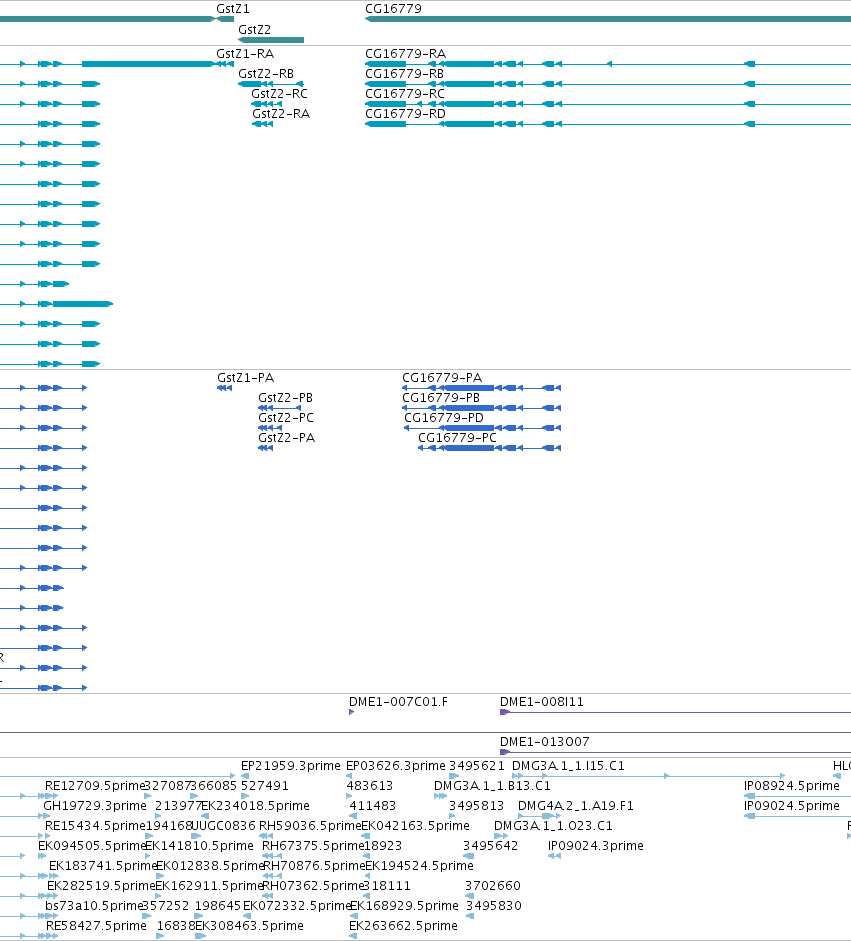Select DMG3A.1_1.B13.C1 label
Viewport: 851px width, 941px height.
click(492, 786)
